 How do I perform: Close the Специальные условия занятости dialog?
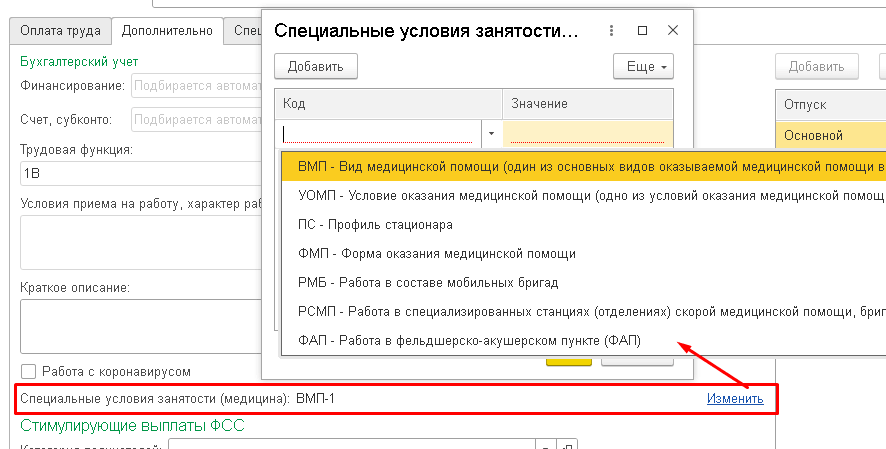(x=673, y=30)
